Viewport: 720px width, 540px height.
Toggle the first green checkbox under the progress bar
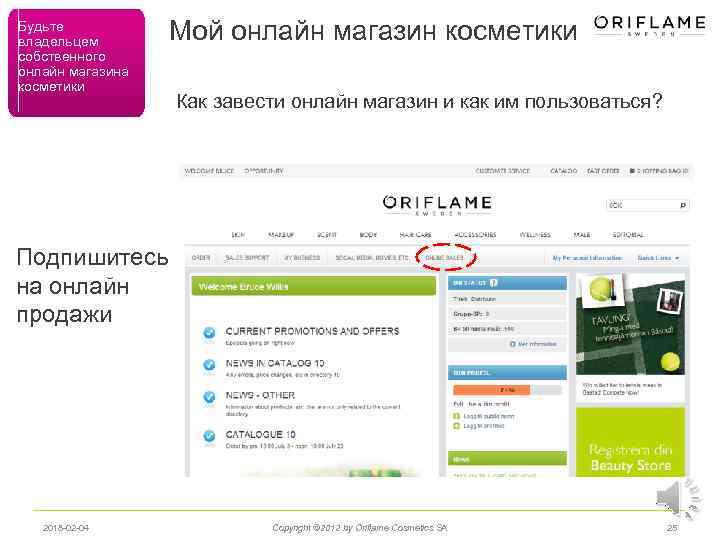click(456, 416)
